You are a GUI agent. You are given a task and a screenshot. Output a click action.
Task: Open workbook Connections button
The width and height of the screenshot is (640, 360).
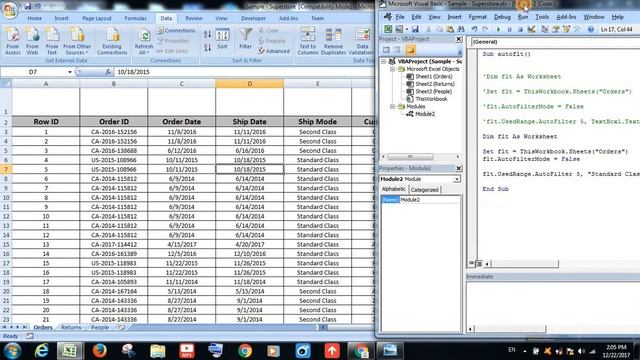point(176,31)
